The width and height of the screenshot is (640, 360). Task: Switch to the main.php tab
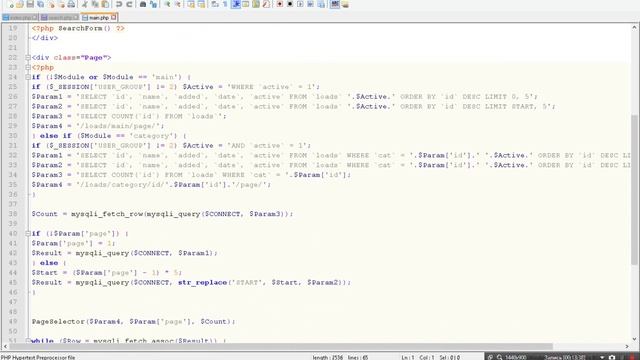(x=99, y=18)
